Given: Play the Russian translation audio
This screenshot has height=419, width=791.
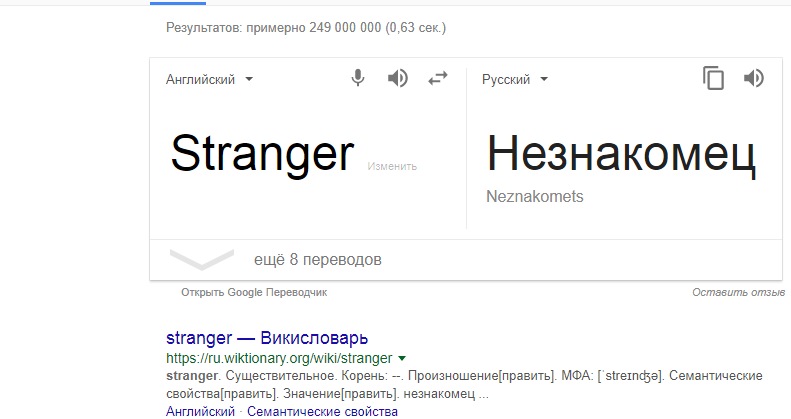Looking at the screenshot, I should click(x=754, y=78).
